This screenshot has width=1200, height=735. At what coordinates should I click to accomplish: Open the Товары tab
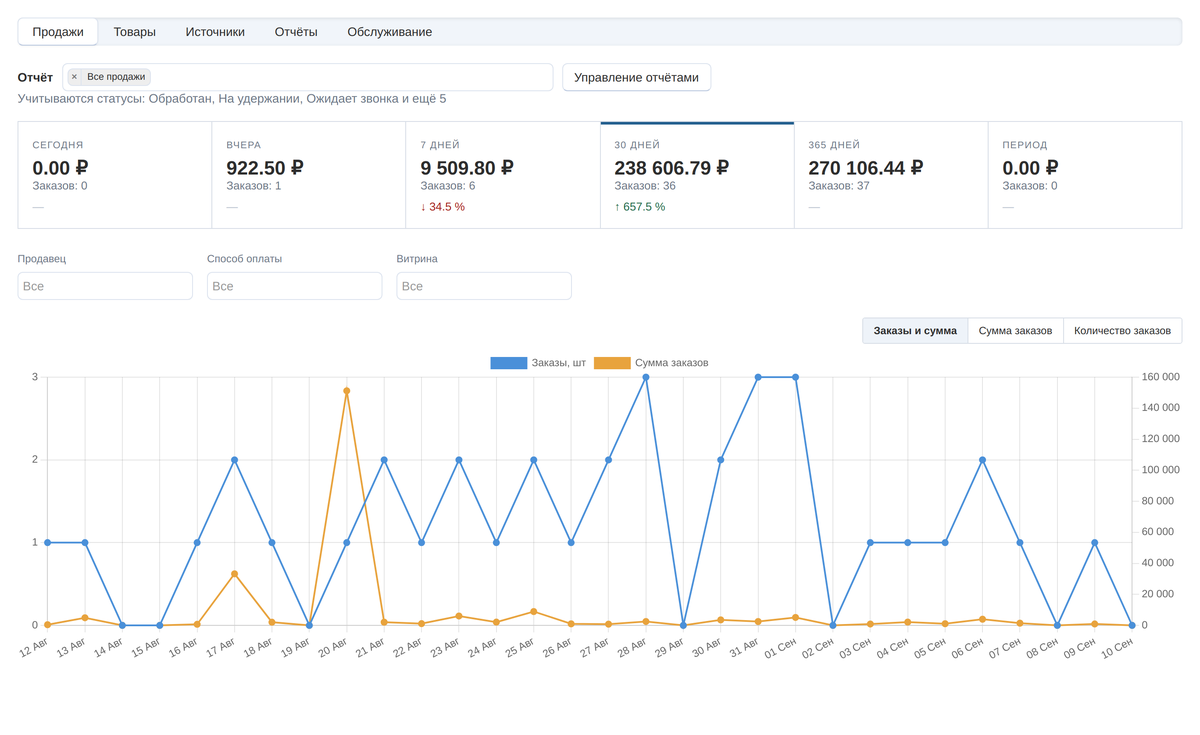(135, 32)
